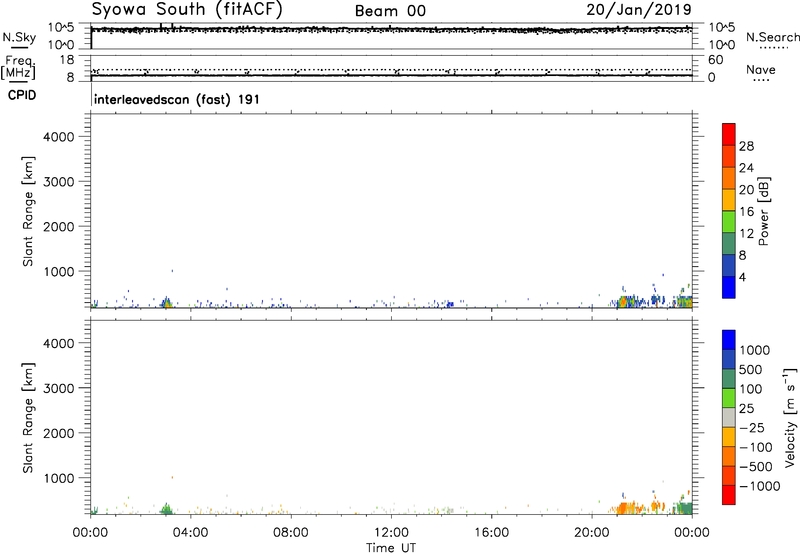The height and width of the screenshot is (554, 800).
Task: Click the '08:00' time axis tick
Action: 291,533
